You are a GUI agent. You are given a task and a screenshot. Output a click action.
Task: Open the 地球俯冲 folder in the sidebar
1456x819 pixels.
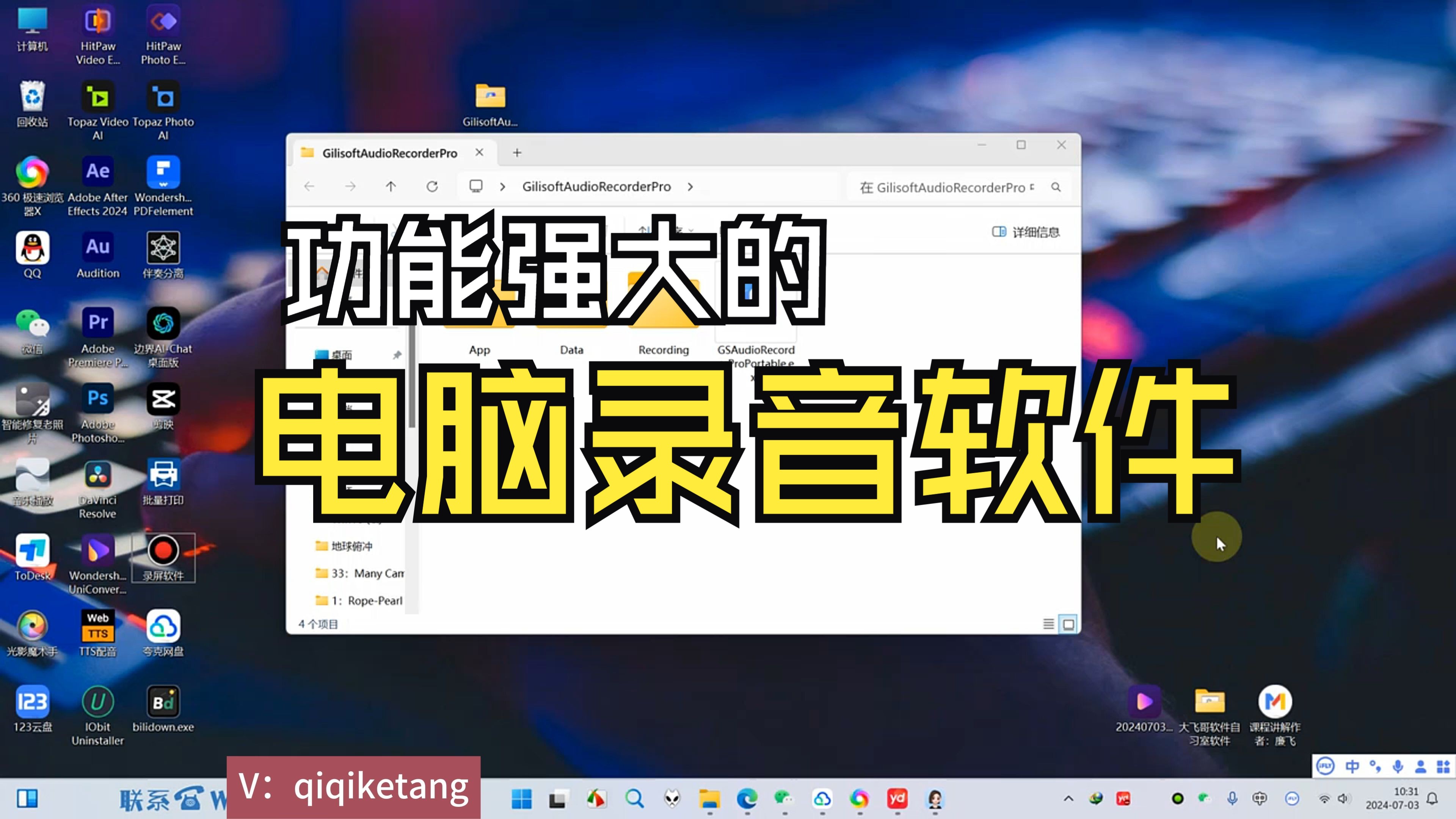click(351, 546)
